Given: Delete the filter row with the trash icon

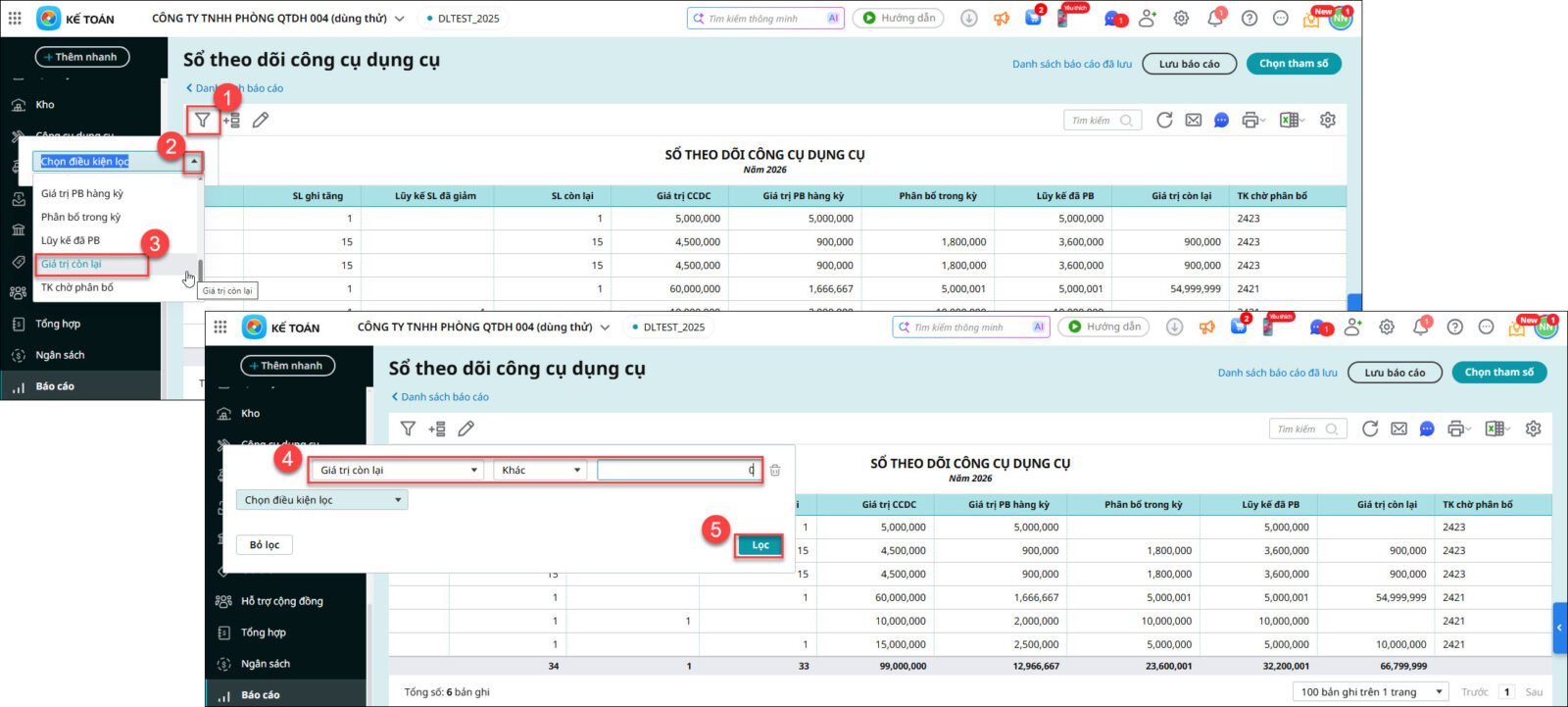Looking at the screenshot, I should 775,471.
